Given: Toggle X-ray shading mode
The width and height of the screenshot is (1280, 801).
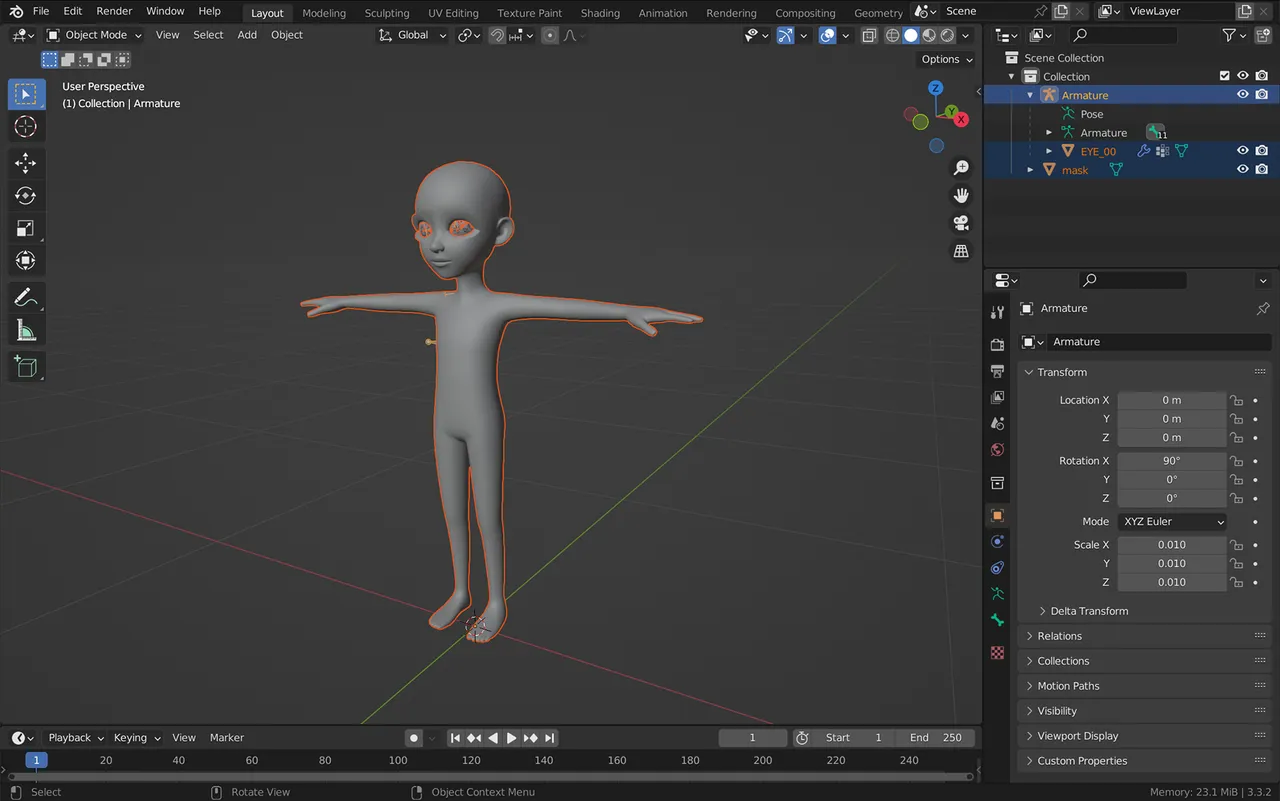Looking at the screenshot, I should click(x=868, y=35).
